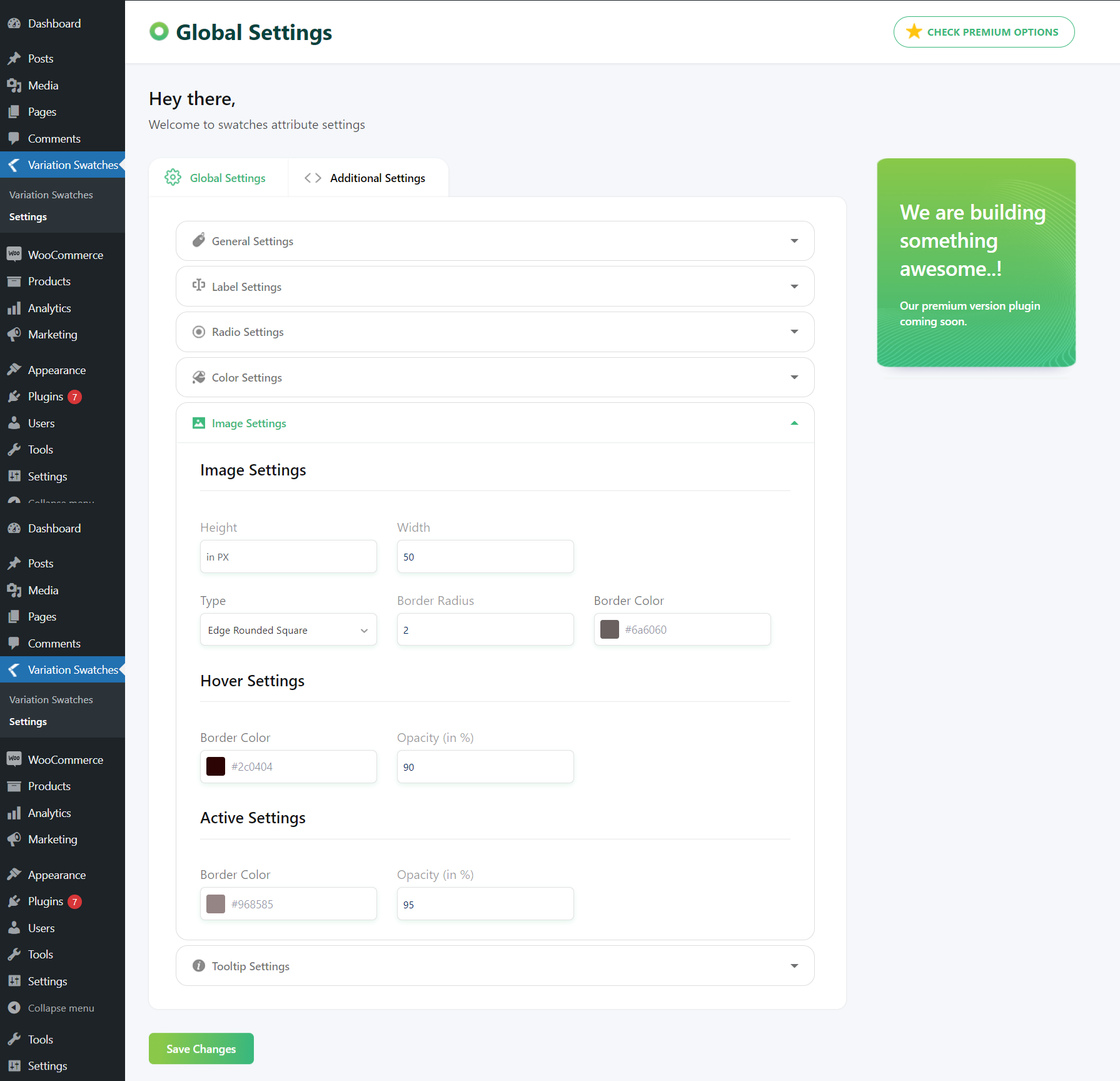Expand the General Settings accordion arrow
The image size is (1120, 1081).
click(794, 241)
